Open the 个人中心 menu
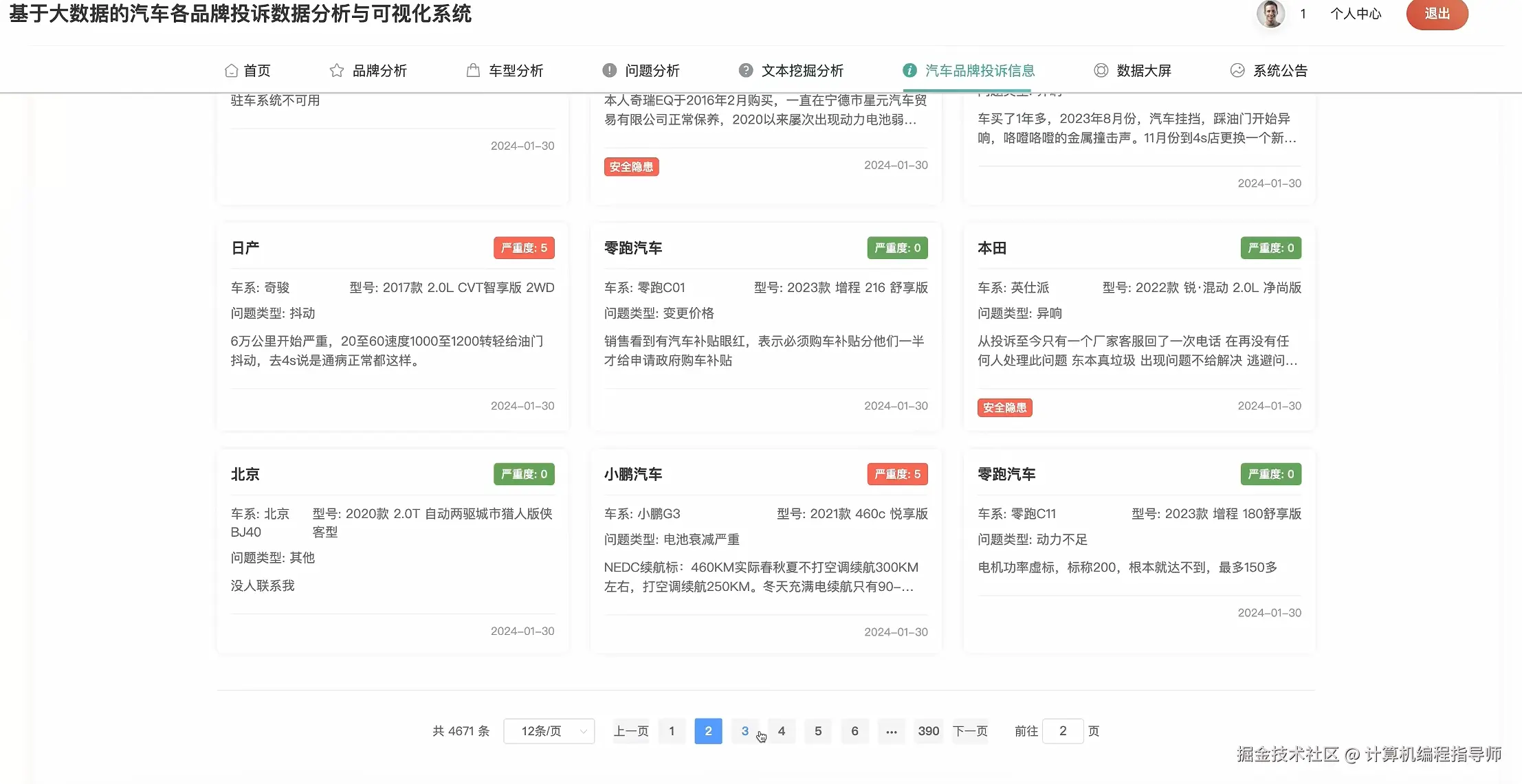1522x784 pixels. 1355,14
